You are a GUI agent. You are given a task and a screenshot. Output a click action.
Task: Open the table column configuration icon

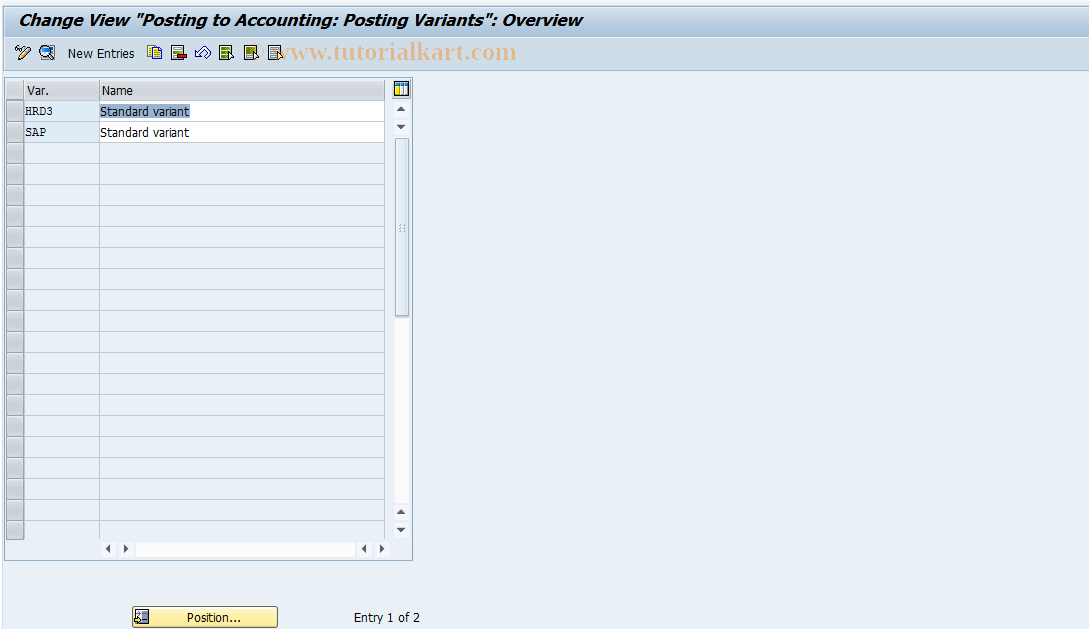(x=401, y=89)
